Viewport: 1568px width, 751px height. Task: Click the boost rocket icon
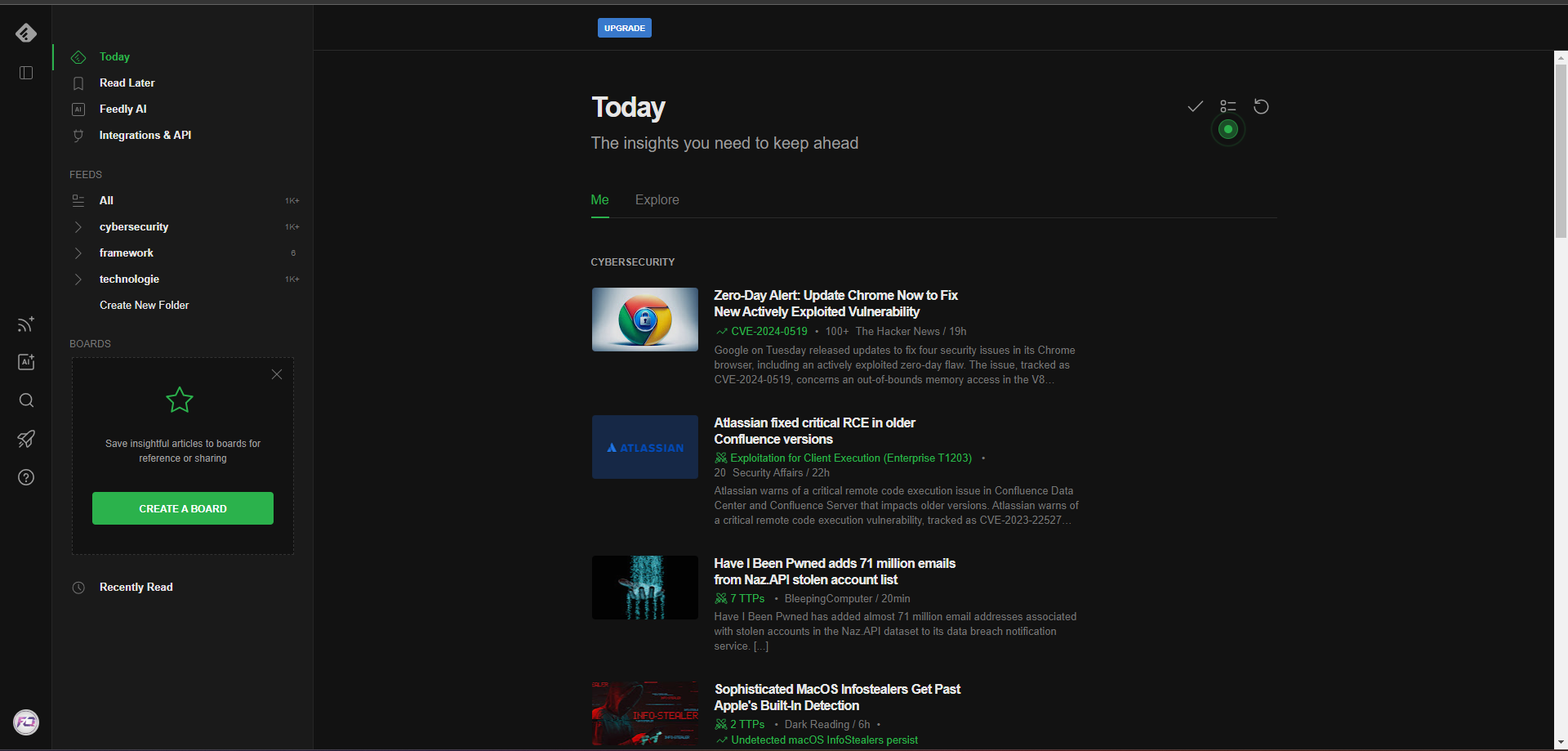(25, 439)
